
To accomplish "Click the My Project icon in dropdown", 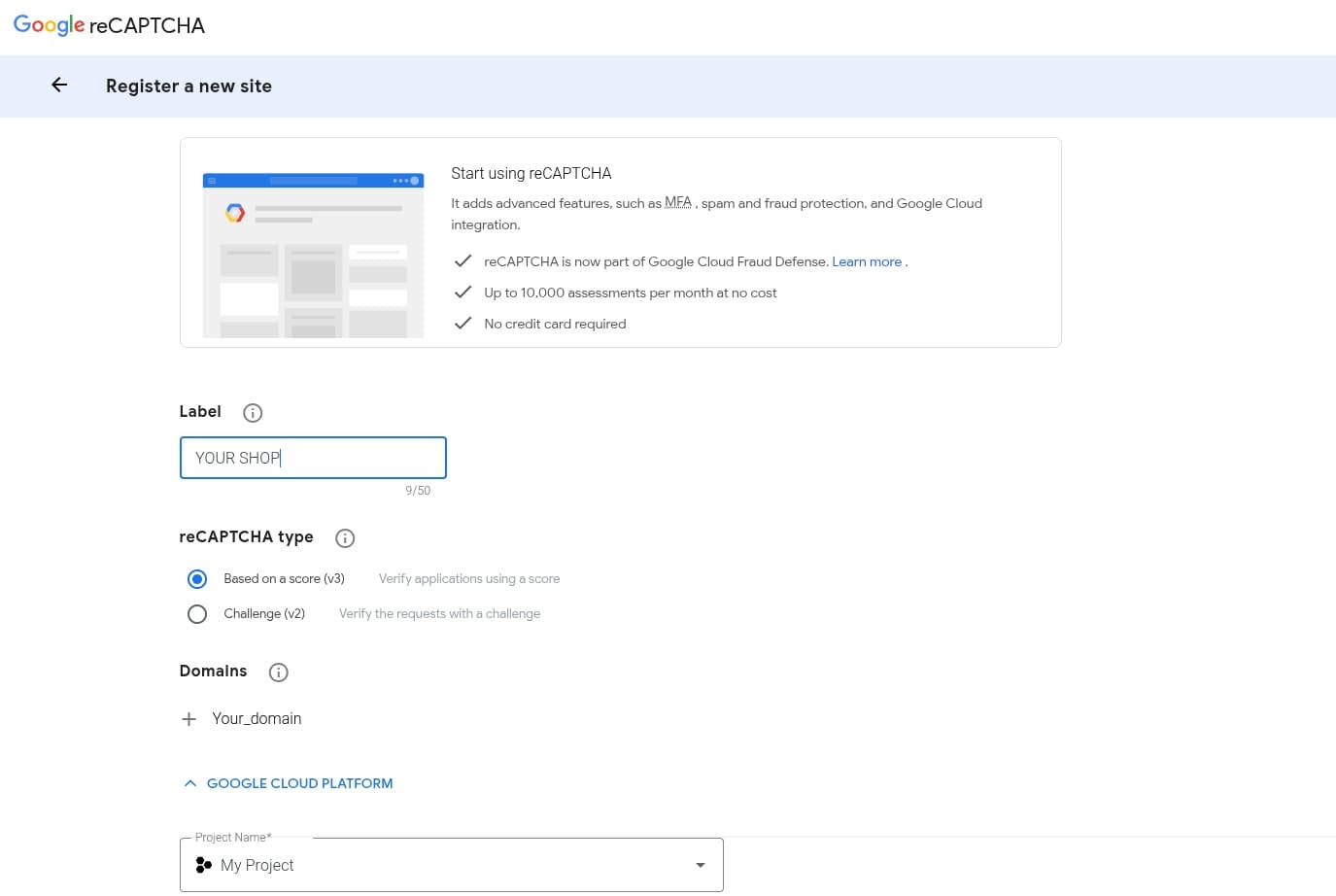I will (203, 865).
